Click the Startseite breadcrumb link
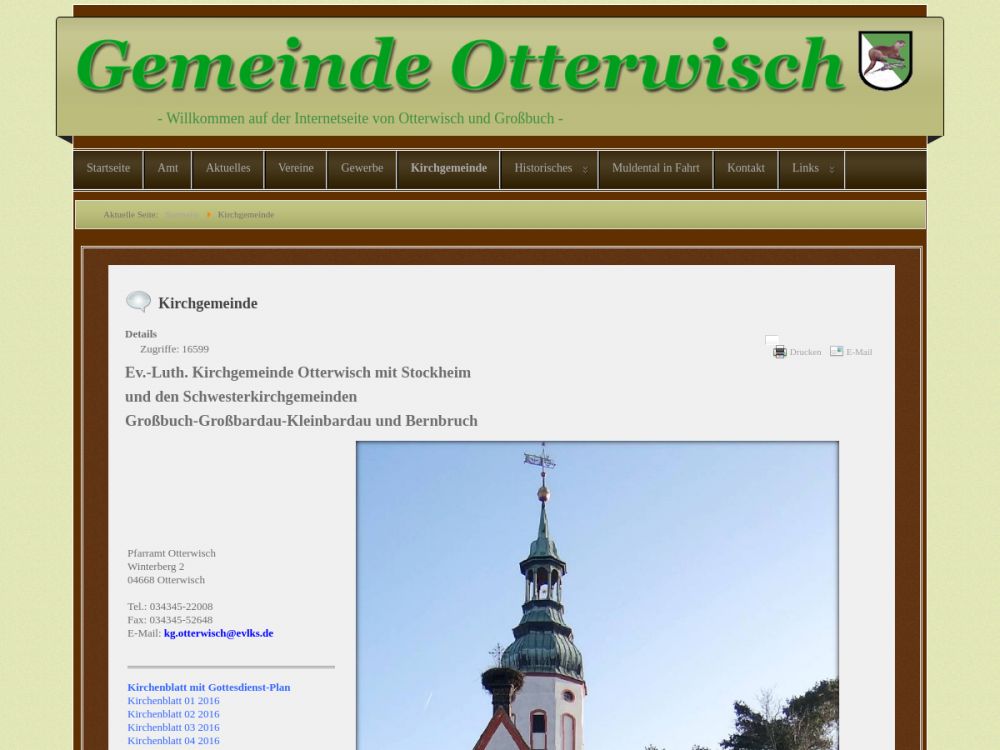Screen dimensions: 1000x750 click(x=181, y=215)
